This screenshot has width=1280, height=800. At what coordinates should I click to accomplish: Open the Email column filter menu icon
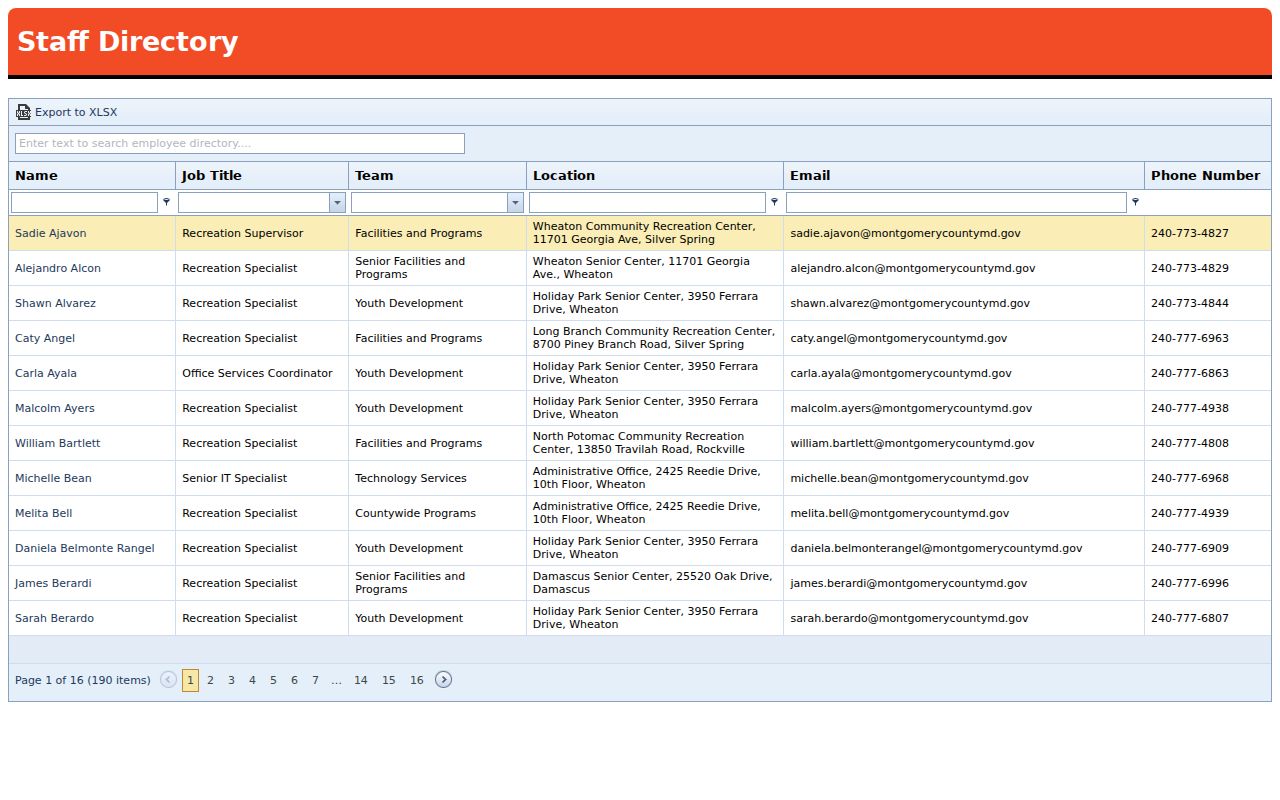(x=1135, y=202)
